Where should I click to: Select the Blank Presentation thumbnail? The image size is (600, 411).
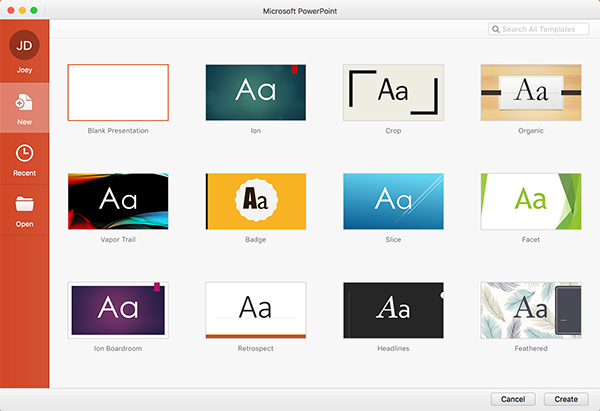[118, 92]
